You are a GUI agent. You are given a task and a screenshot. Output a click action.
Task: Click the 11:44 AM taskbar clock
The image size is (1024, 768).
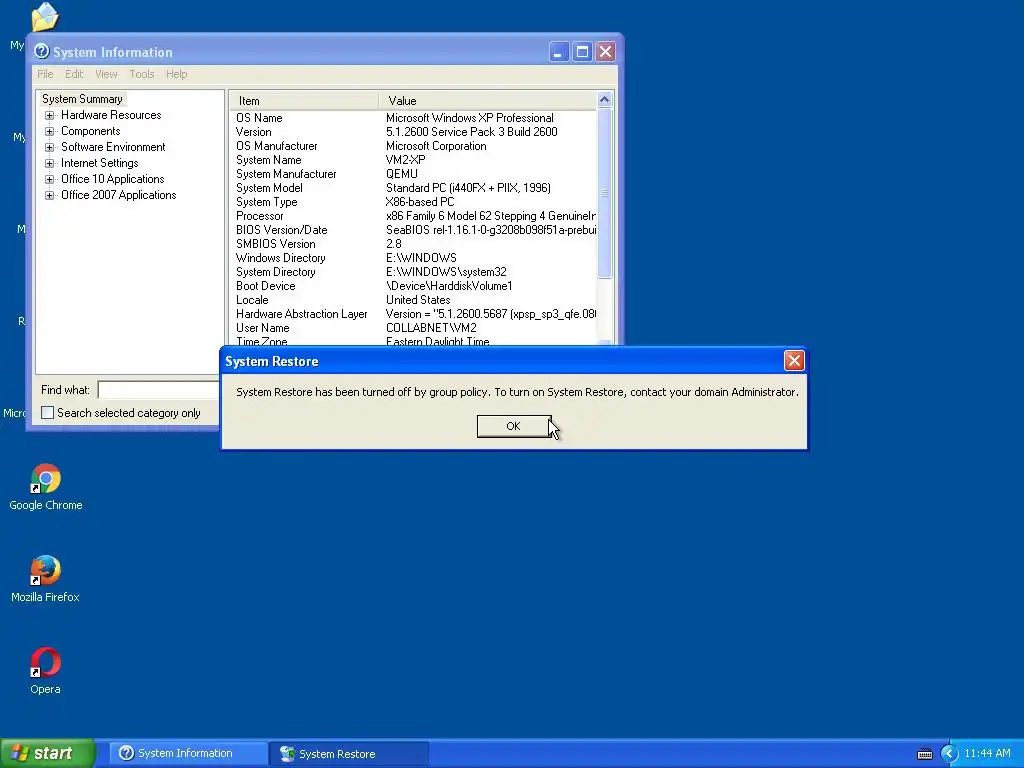coord(987,754)
